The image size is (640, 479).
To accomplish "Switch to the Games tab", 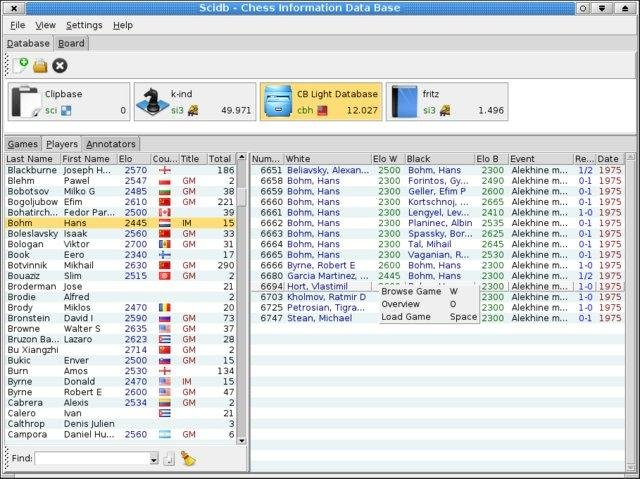I will [x=23, y=144].
